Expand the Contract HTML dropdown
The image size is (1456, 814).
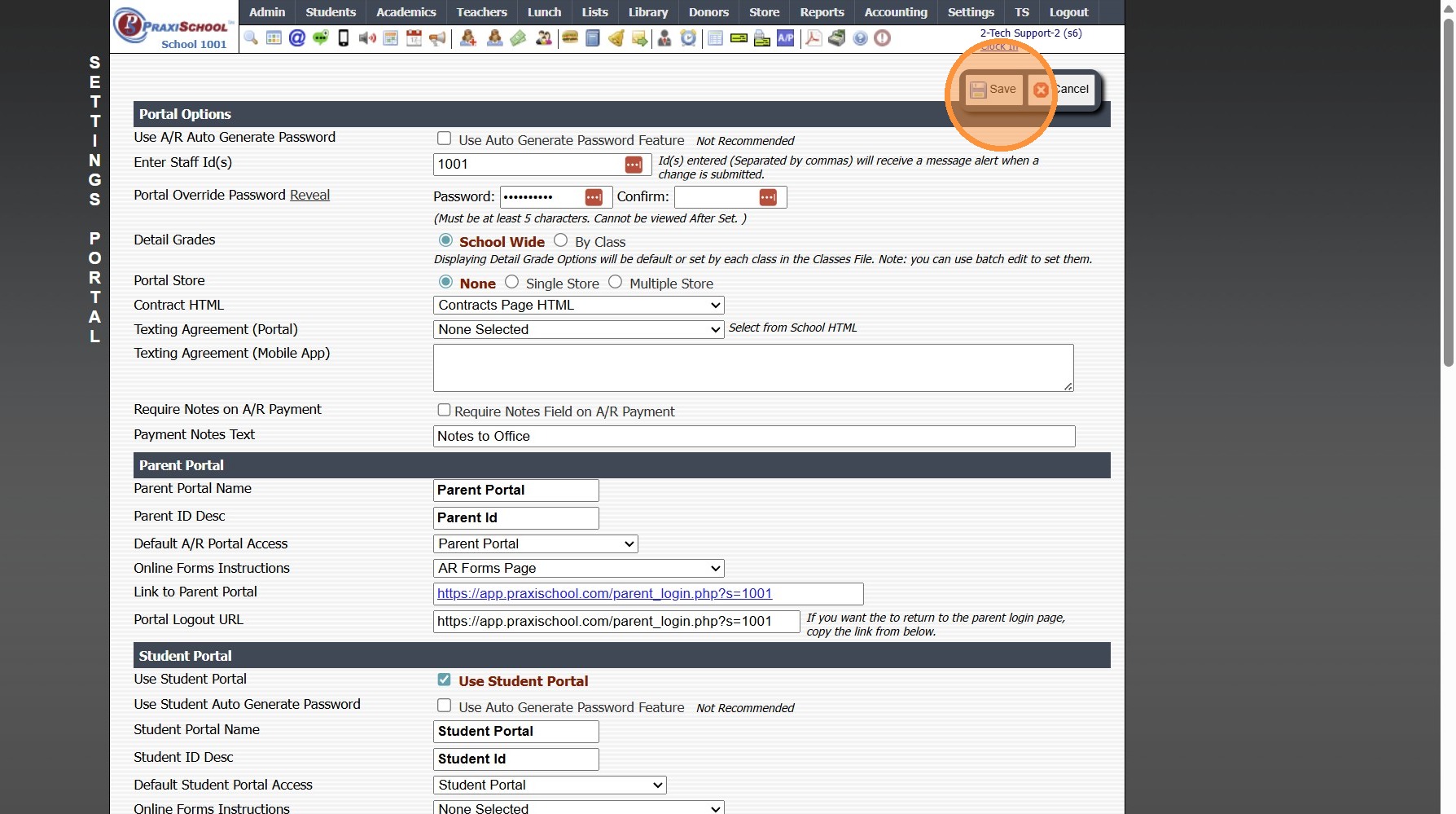pyautogui.click(x=579, y=305)
